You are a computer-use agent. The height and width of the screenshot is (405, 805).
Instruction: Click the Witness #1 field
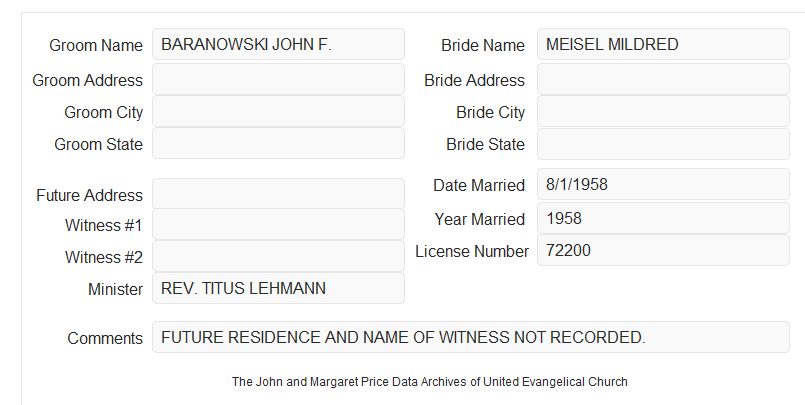click(278, 224)
